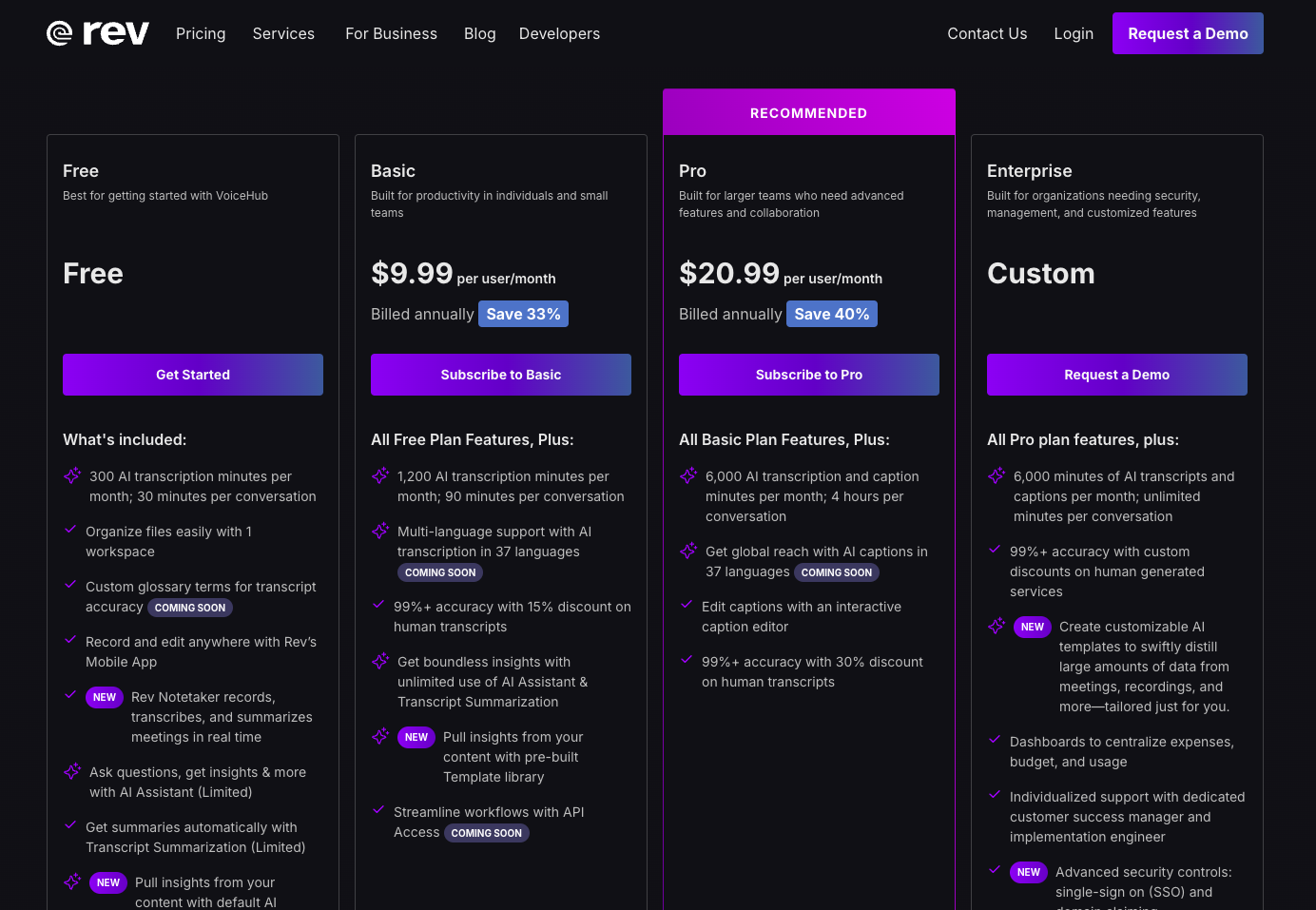Click COMING SOON badge on Multi-language support
The height and width of the screenshot is (910, 1316).
(440, 572)
